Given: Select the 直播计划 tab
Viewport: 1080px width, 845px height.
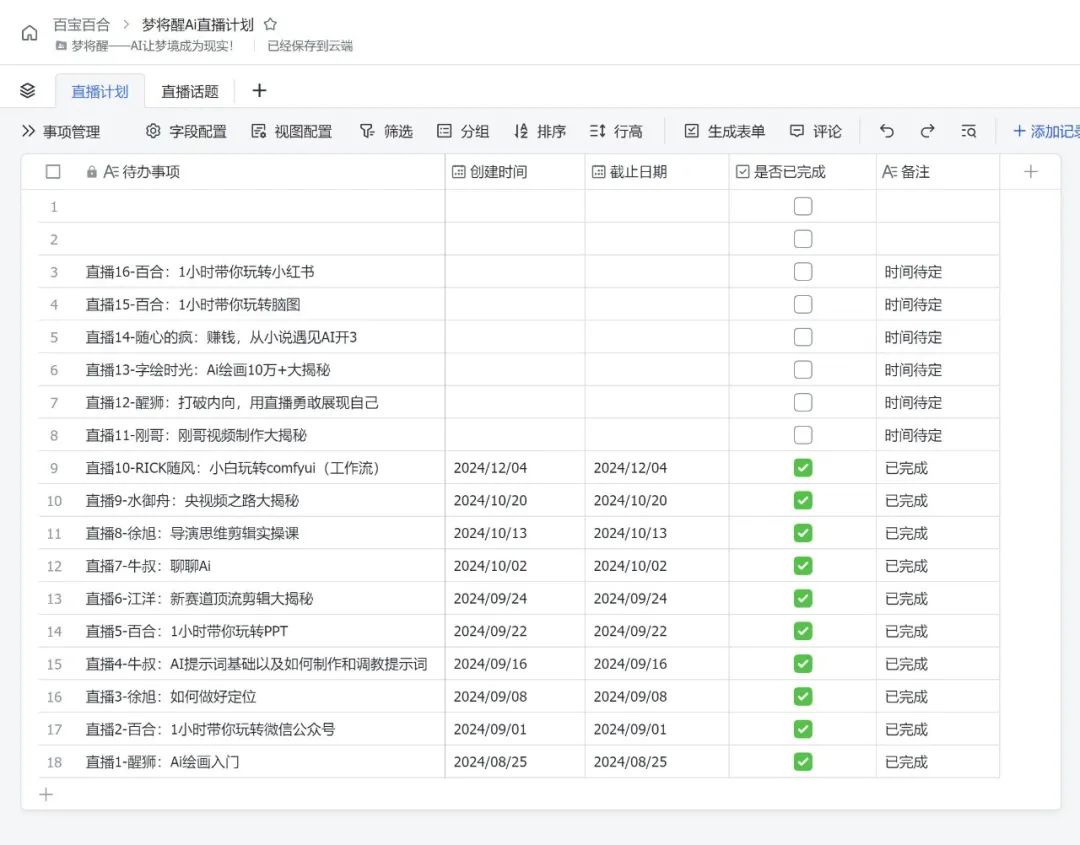Looking at the screenshot, I should (x=100, y=89).
